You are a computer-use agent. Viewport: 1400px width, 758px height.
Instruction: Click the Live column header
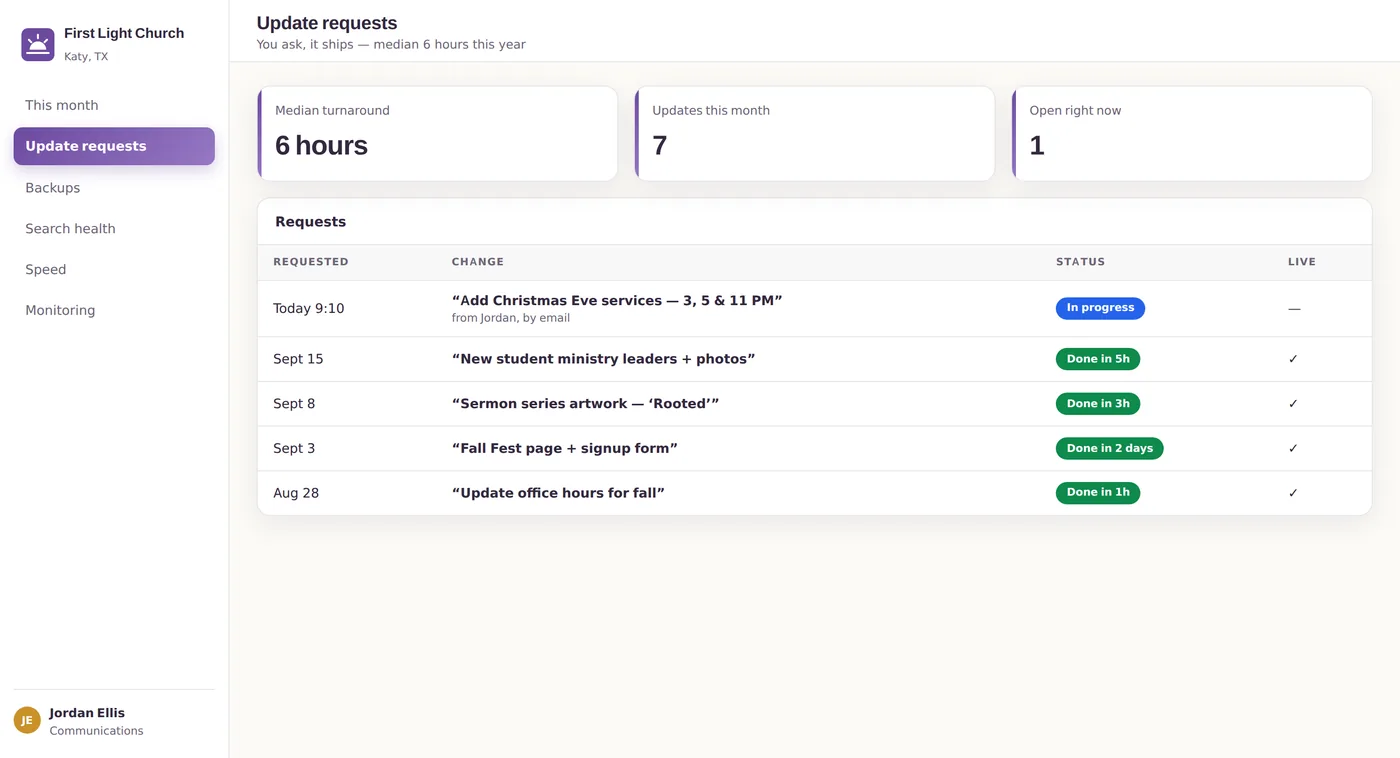click(1302, 262)
